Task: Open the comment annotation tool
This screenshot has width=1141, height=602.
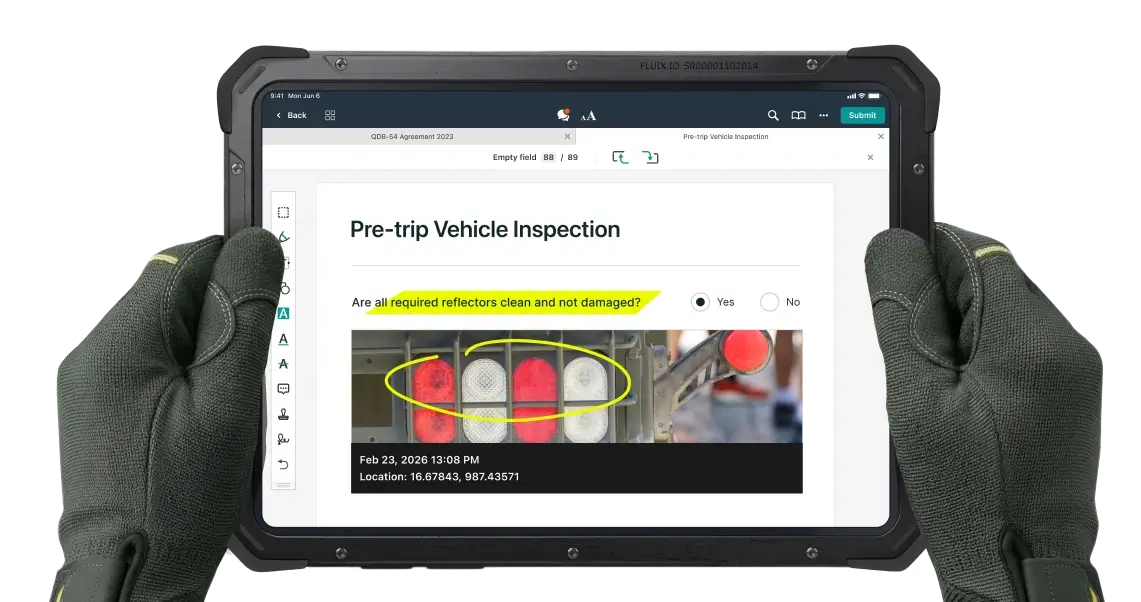Action: tap(283, 388)
